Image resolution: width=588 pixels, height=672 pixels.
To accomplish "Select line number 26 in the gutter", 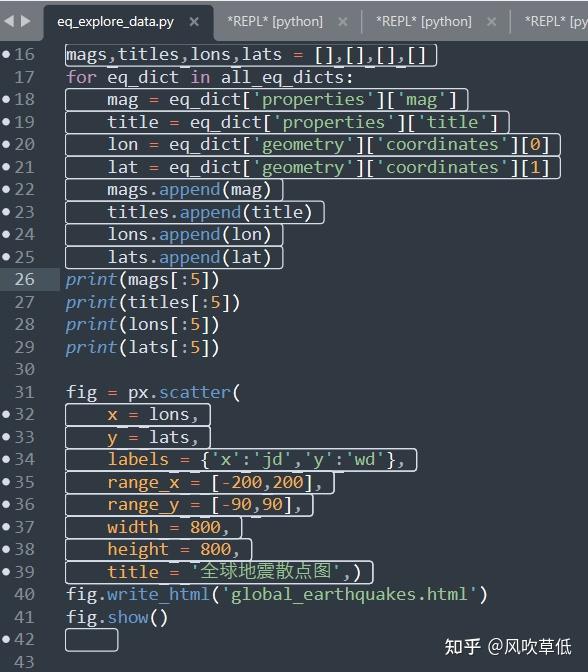I will point(24,279).
